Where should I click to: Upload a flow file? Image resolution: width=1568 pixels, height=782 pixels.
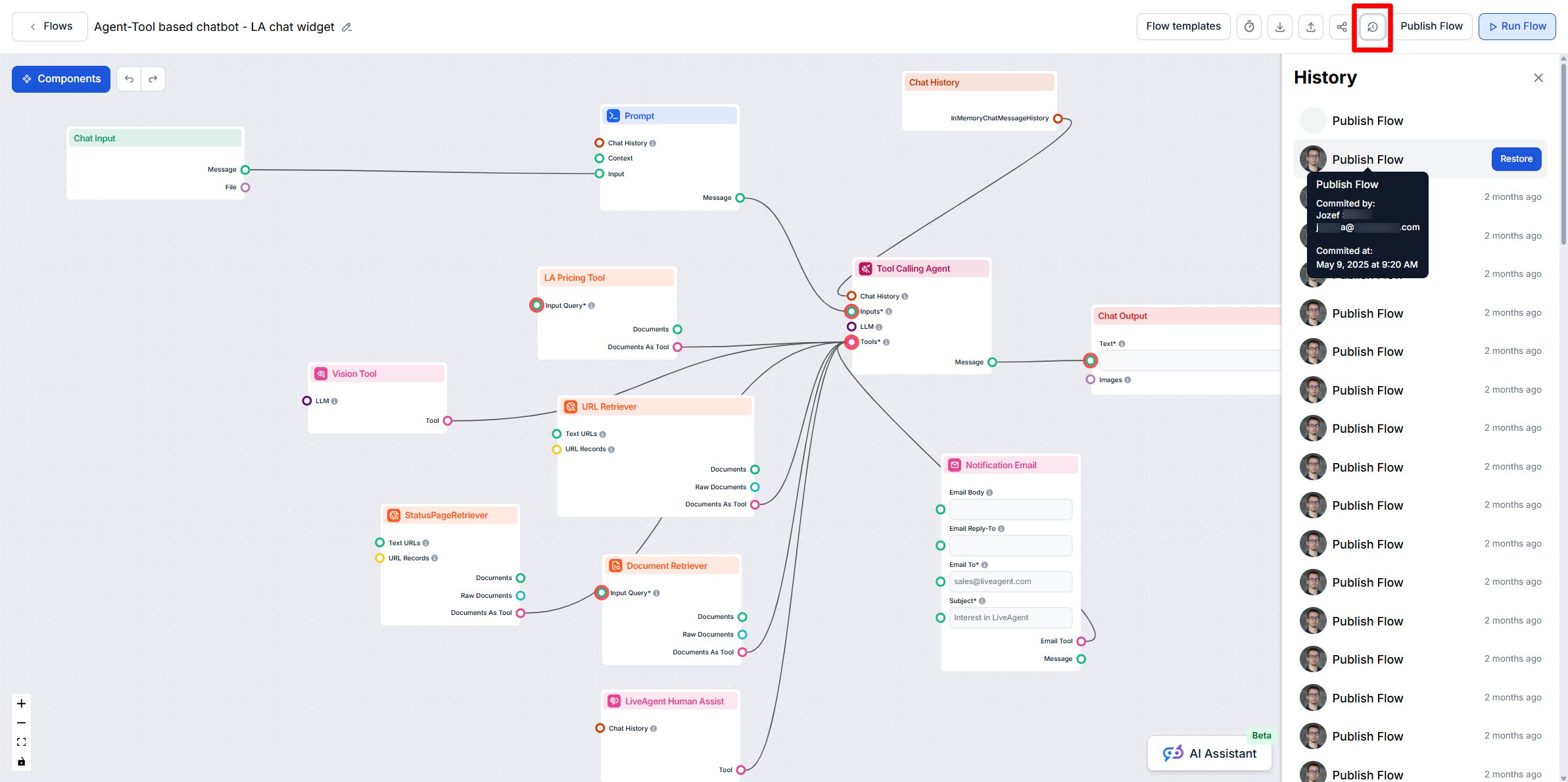coord(1310,26)
